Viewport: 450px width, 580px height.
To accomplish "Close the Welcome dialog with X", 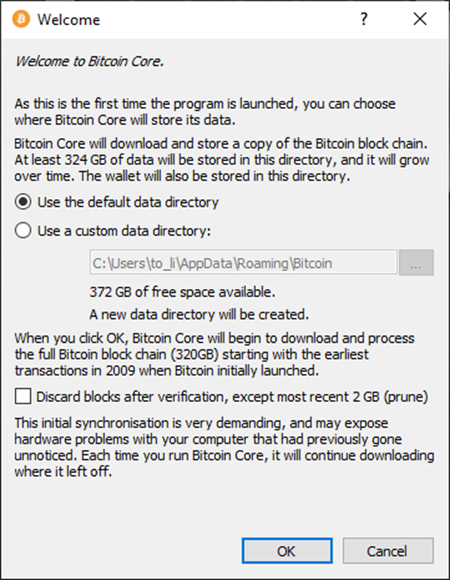I will click(420, 19).
